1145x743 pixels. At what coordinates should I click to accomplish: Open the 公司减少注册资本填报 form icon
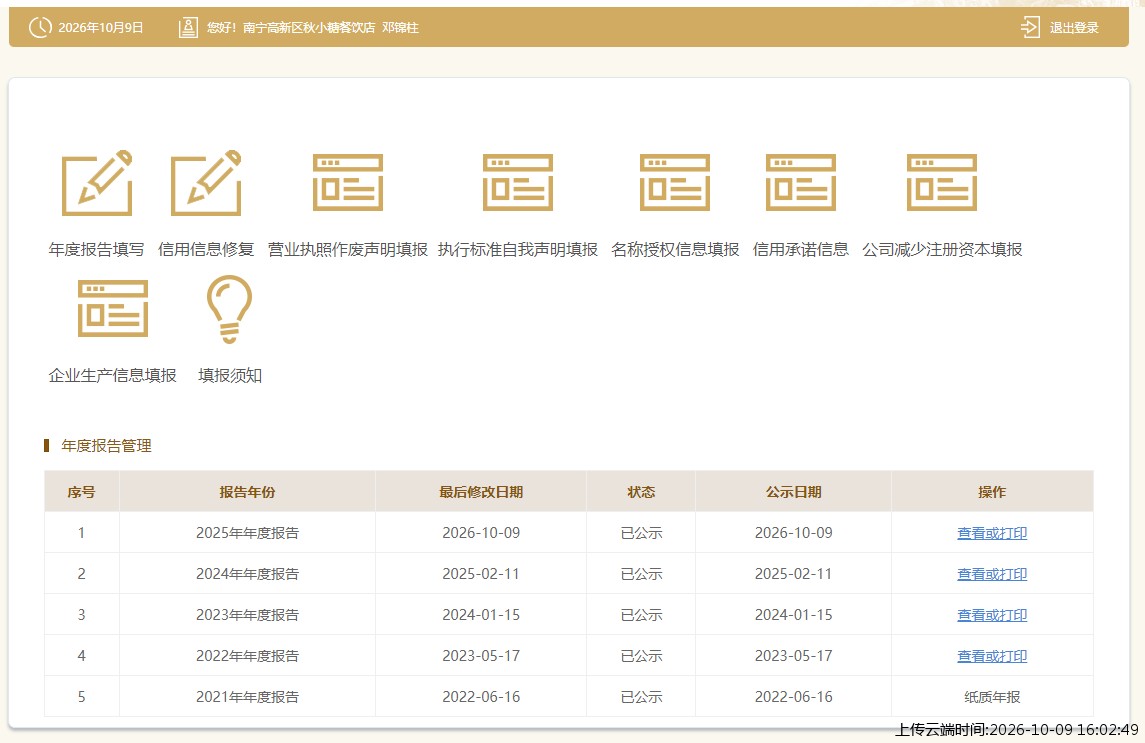[x=942, y=183]
